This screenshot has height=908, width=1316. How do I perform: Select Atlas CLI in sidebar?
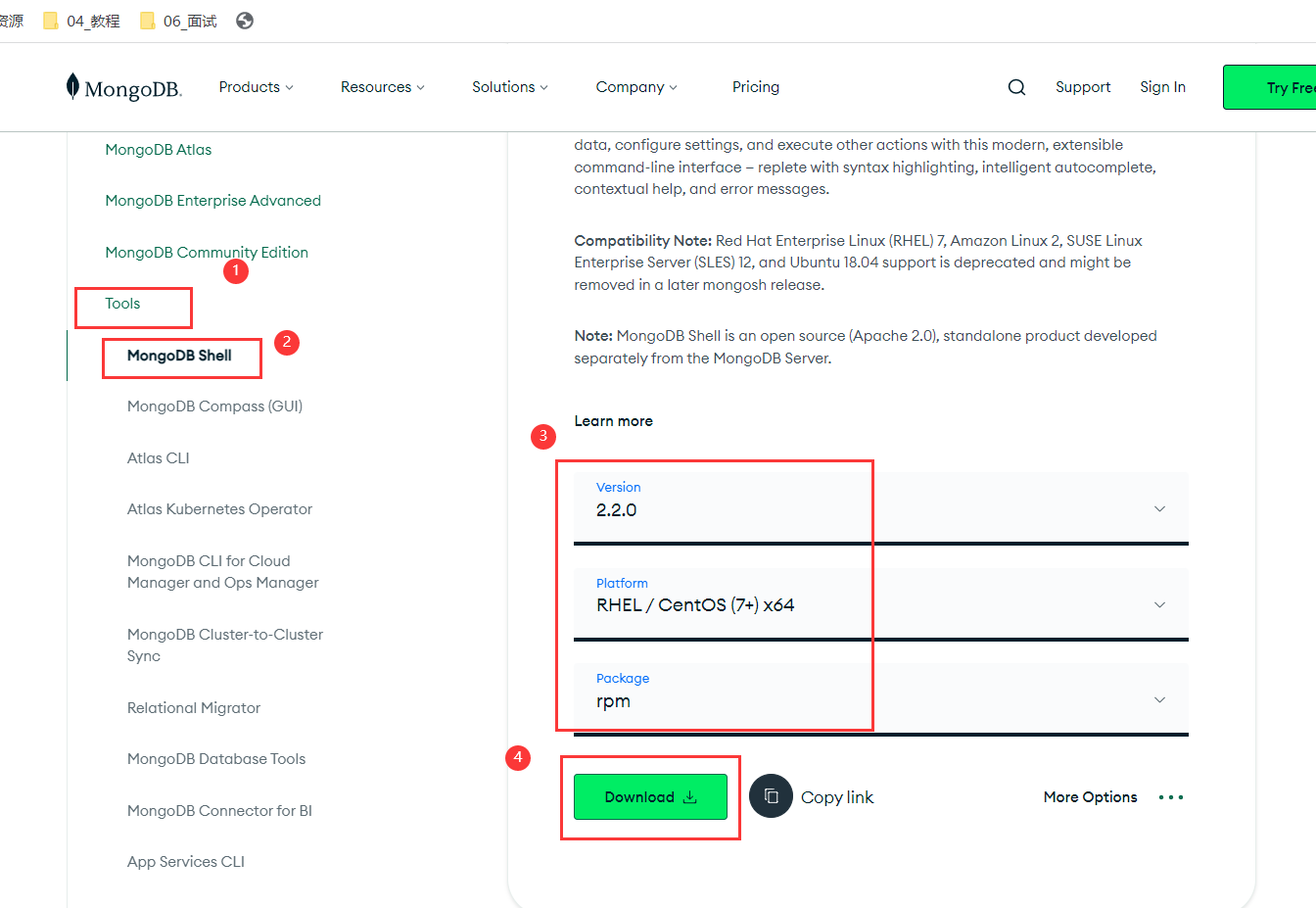click(158, 458)
